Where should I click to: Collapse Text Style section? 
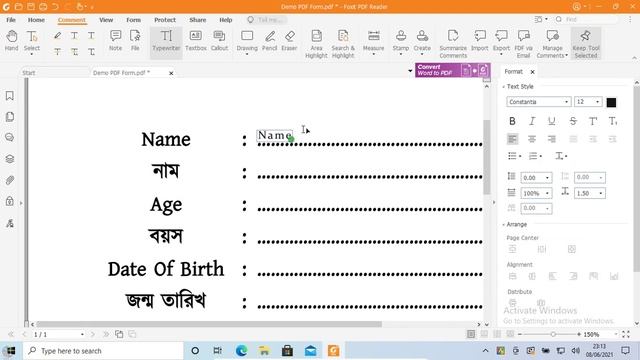click(x=504, y=87)
